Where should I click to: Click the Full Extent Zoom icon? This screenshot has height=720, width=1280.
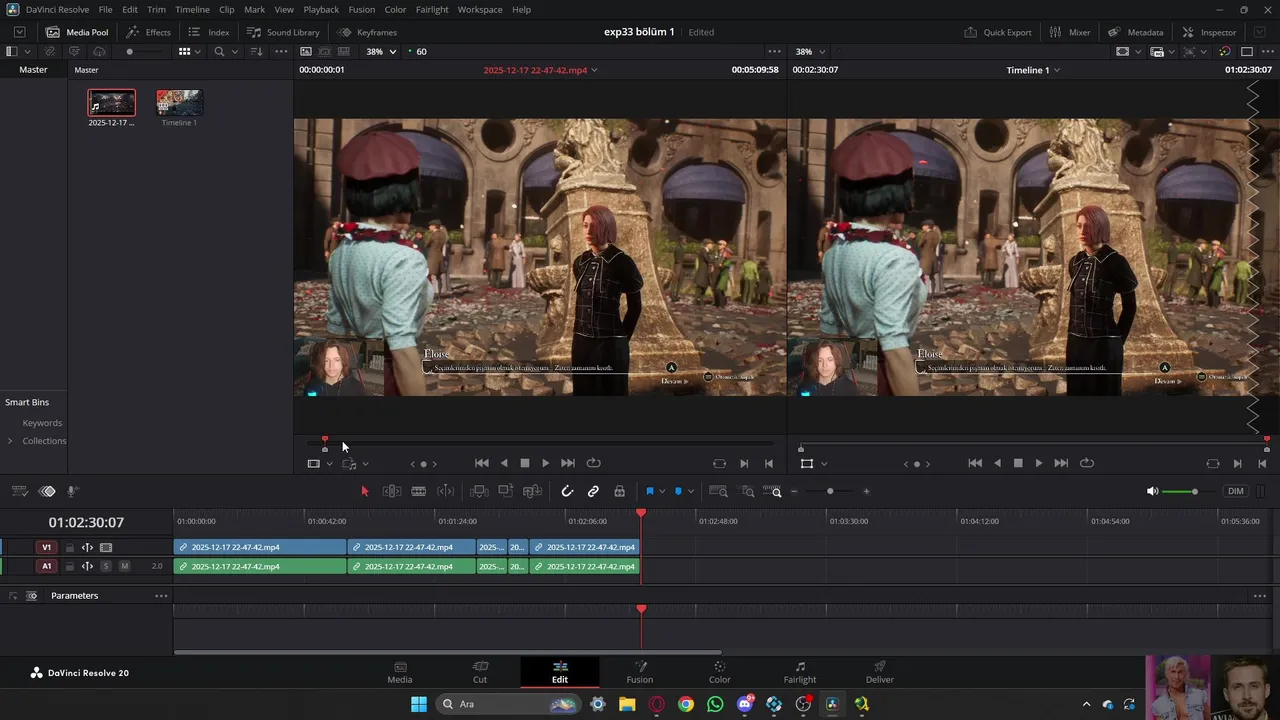[718, 491]
